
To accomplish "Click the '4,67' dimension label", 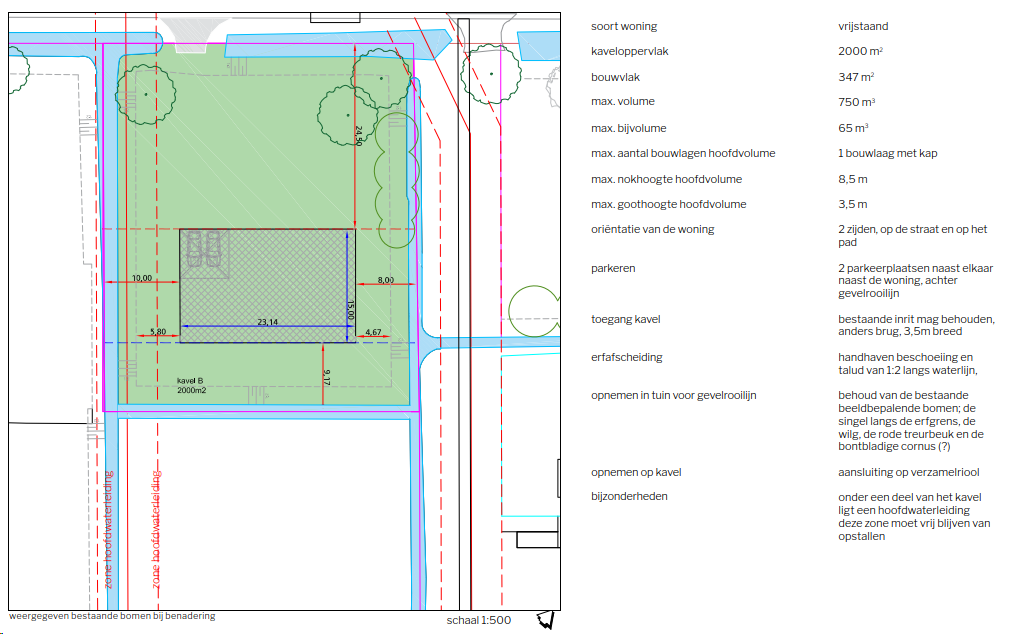I will (373, 332).
